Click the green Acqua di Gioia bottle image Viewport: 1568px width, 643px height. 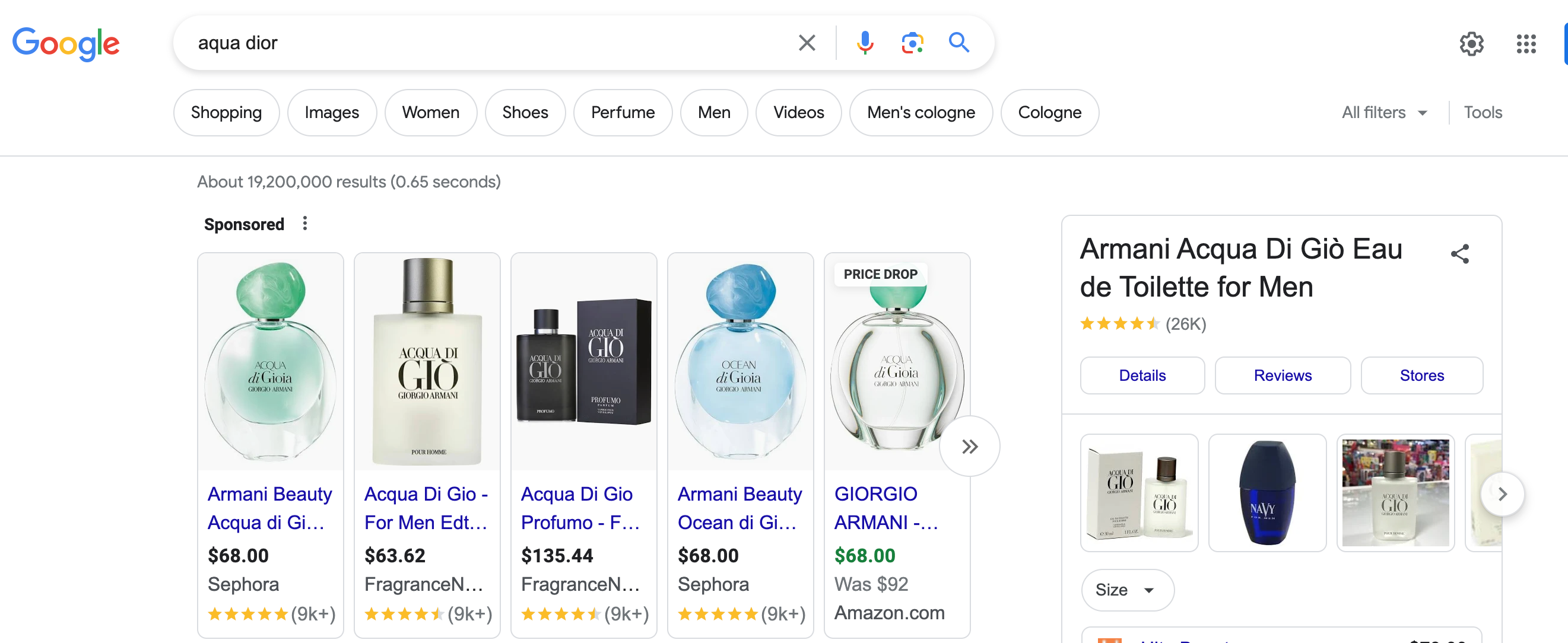270,362
